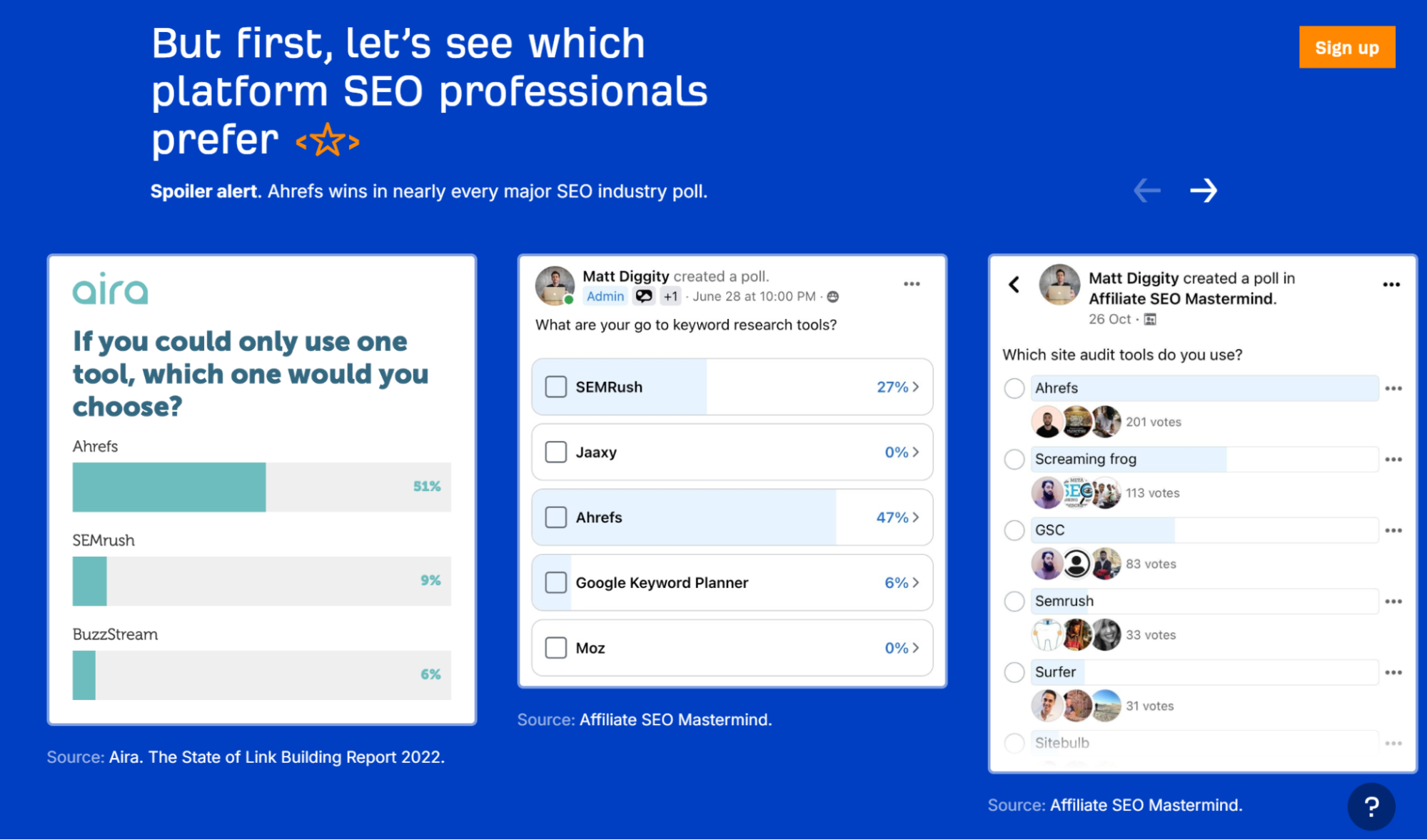The height and width of the screenshot is (840, 1427).
Task: Click the Sign up button
Action: click(x=1346, y=47)
